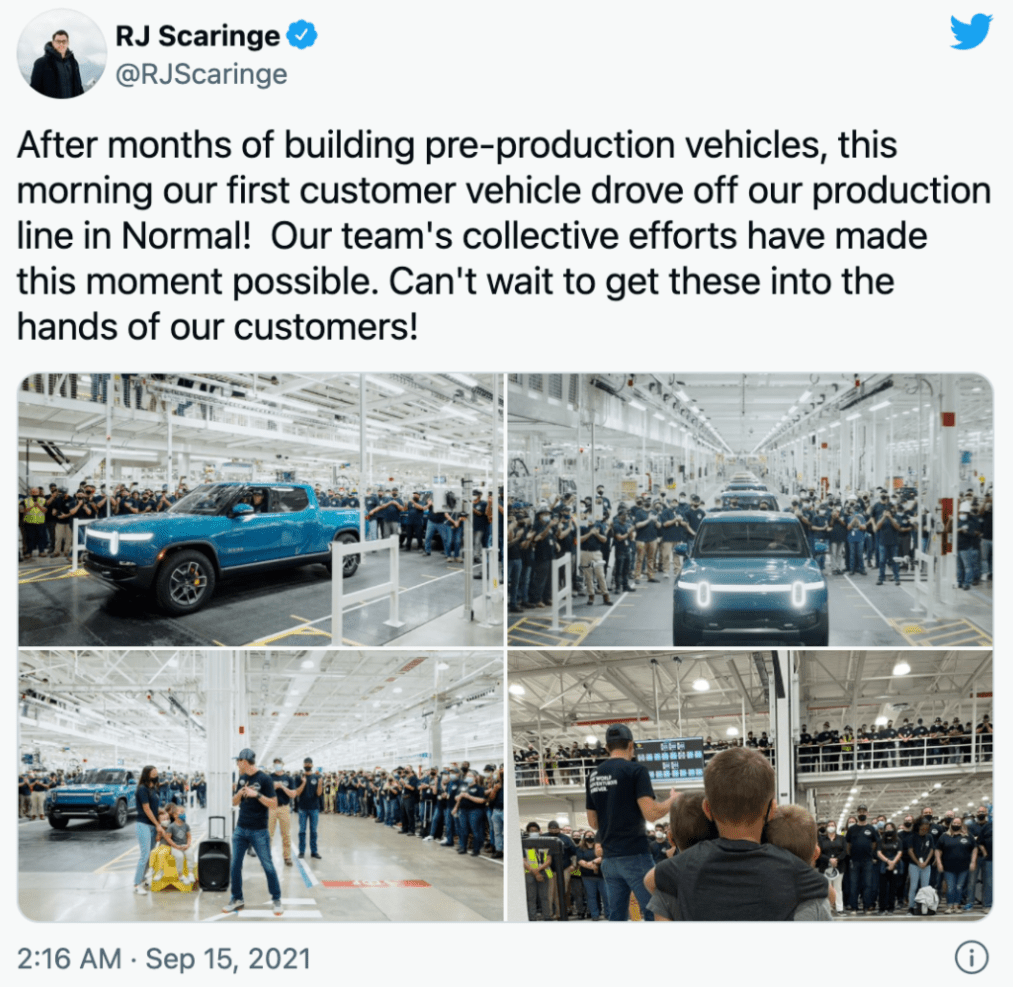Screen dimensions: 1013x987
Task: Open the bottom-left photo of speaker addressing crowd
Action: (260, 785)
